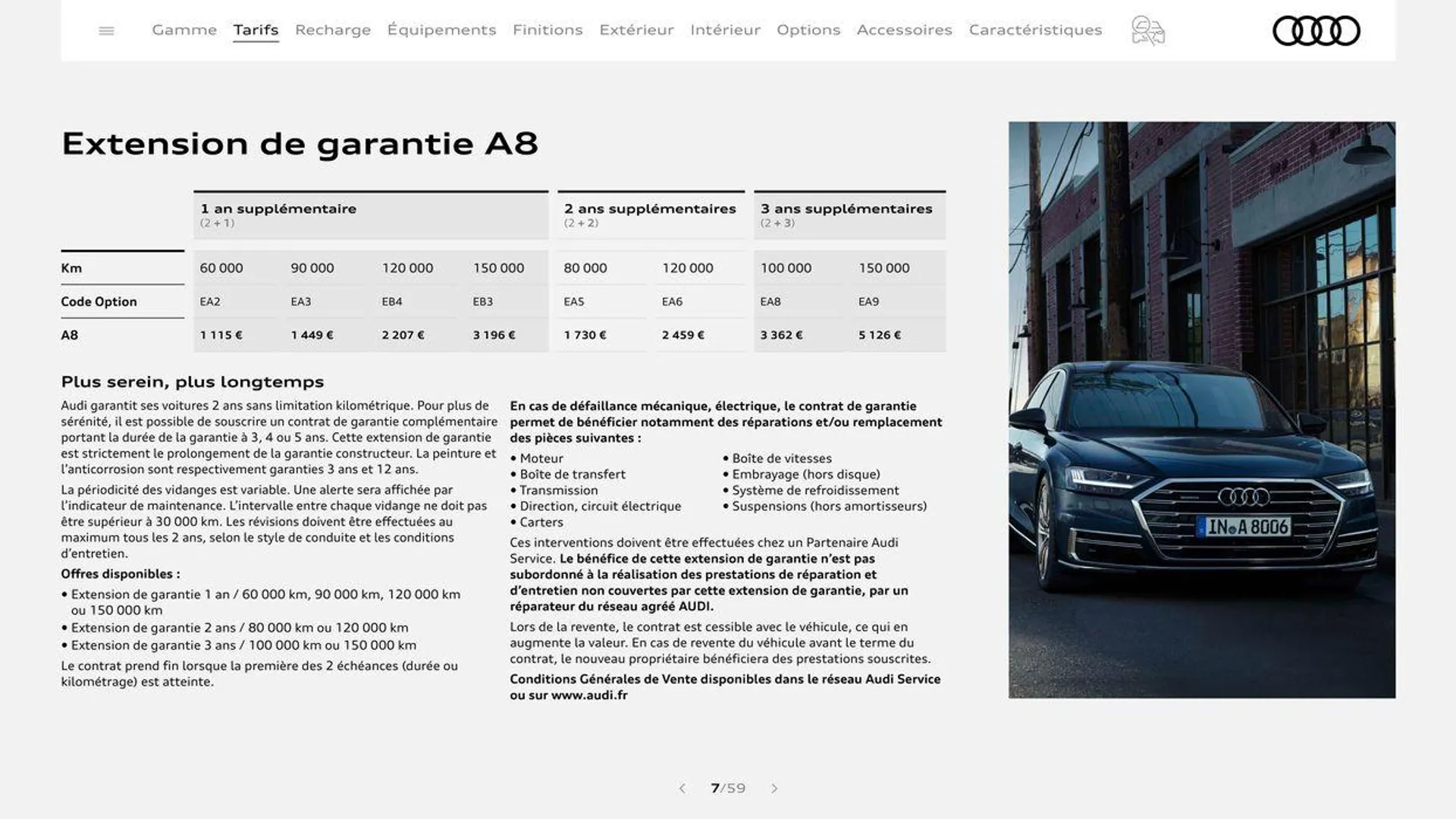The width and height of the screenshot is (1456, 819).
Task: Click the Audi four-rings logo
Action: coord(1316,31)
